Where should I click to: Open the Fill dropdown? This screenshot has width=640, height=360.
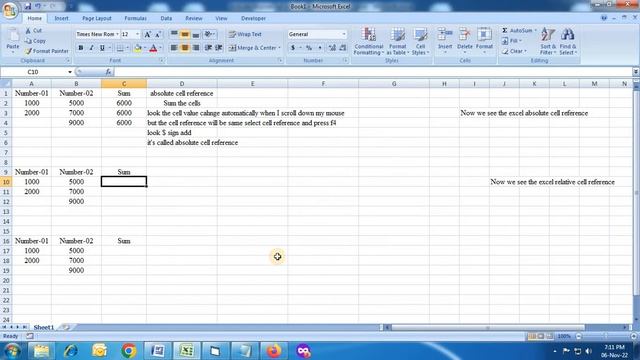coord(512,41)
